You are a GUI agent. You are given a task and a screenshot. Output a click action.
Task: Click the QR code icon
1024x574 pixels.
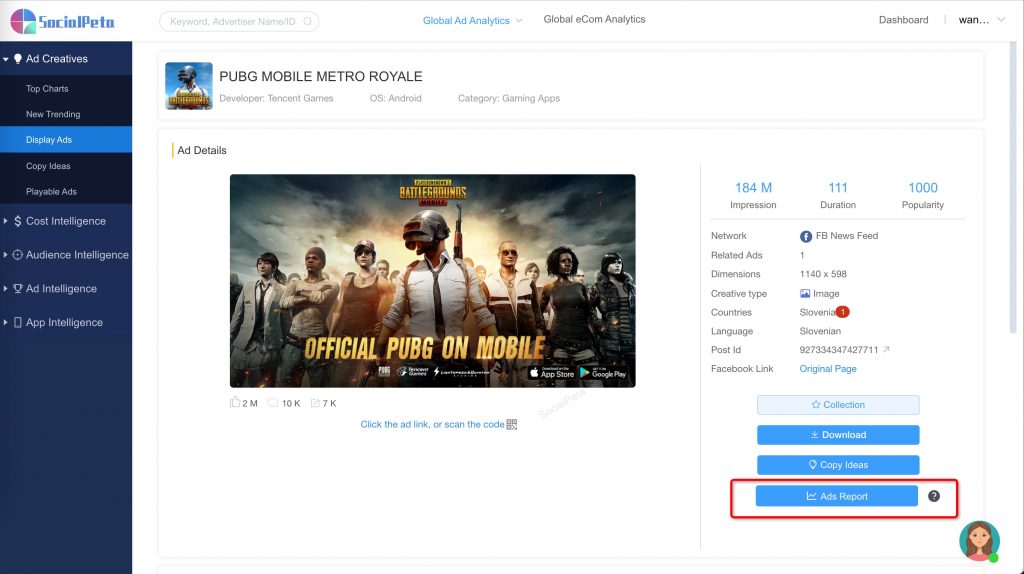pos(511,424)
